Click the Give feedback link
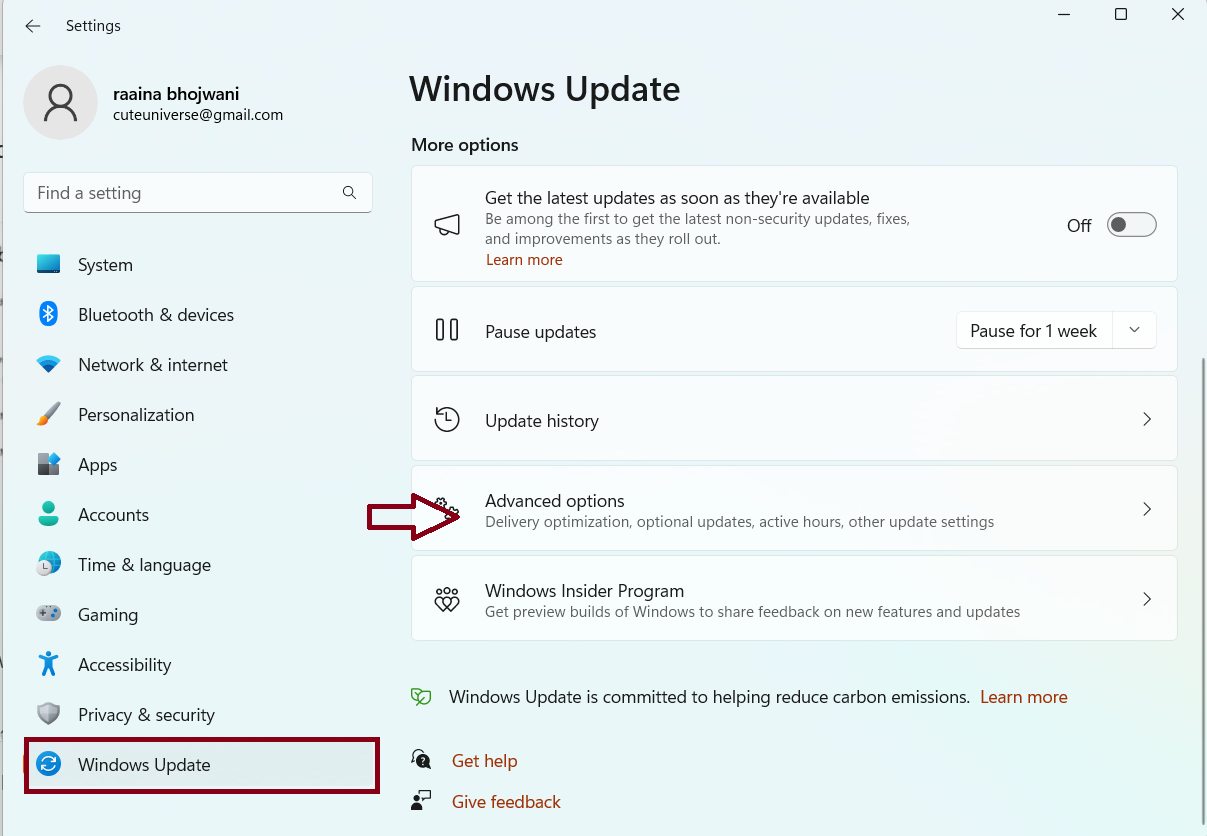The image size is (1207, 836). click(506, 802)
